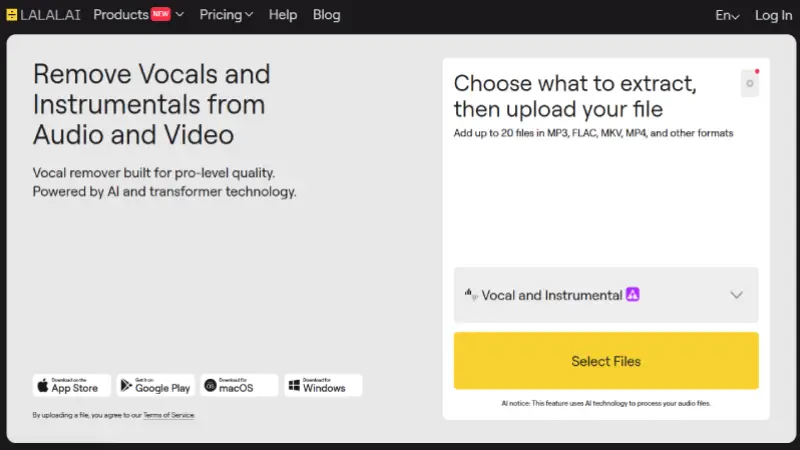Image resolution: width=800 pixels, height=450 pixels.
Task: Download the macOS app
Action: coord(239,385)
